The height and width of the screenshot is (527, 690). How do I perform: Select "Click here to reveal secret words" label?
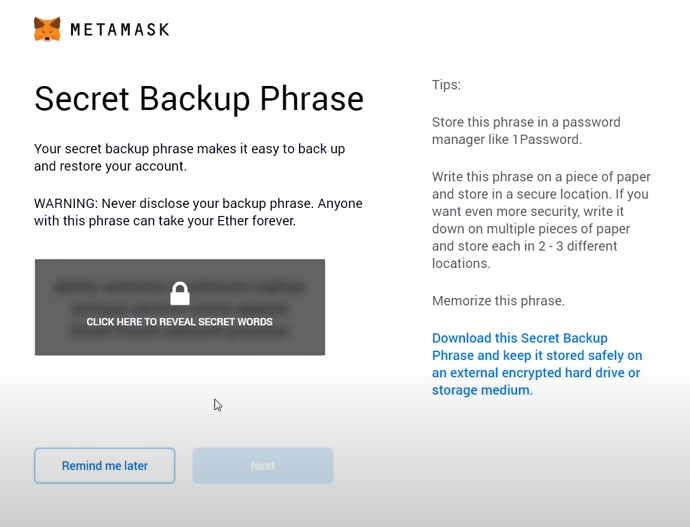tap(180, 322)
